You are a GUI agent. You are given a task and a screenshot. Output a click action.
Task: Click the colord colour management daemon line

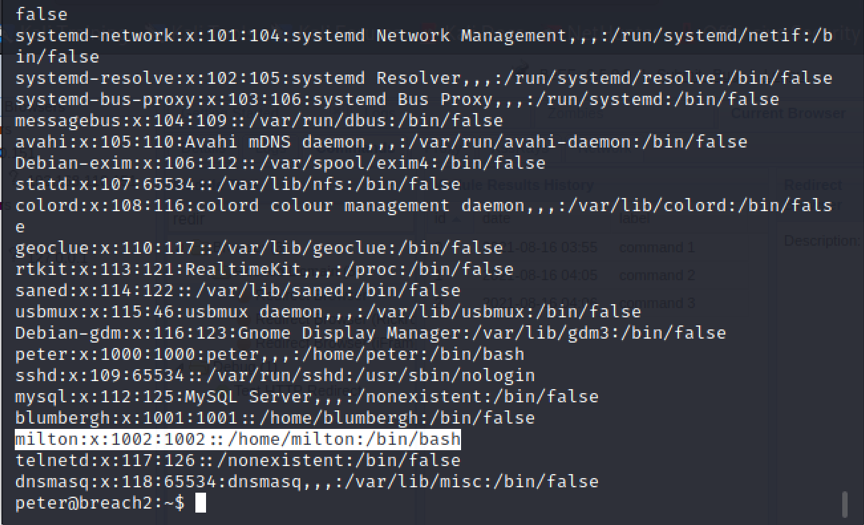tap(424, 216)
